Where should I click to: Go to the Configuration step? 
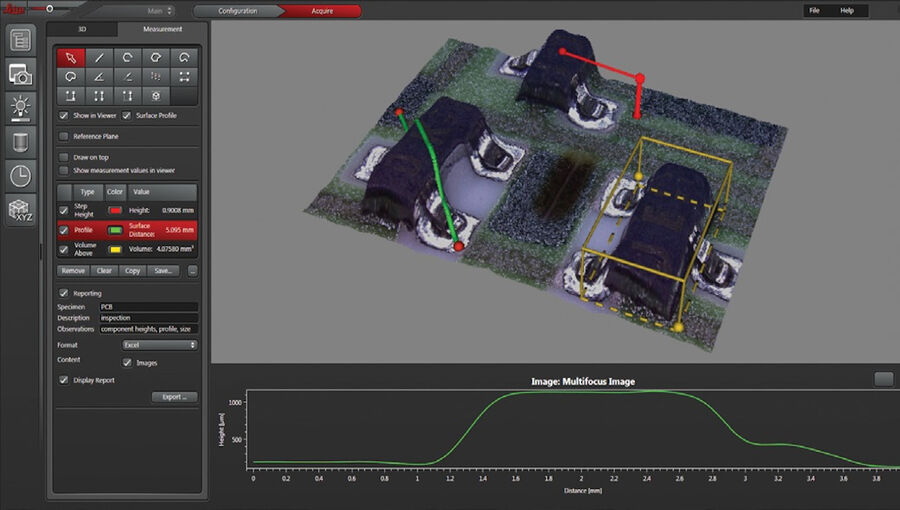(x=238, y=11)
